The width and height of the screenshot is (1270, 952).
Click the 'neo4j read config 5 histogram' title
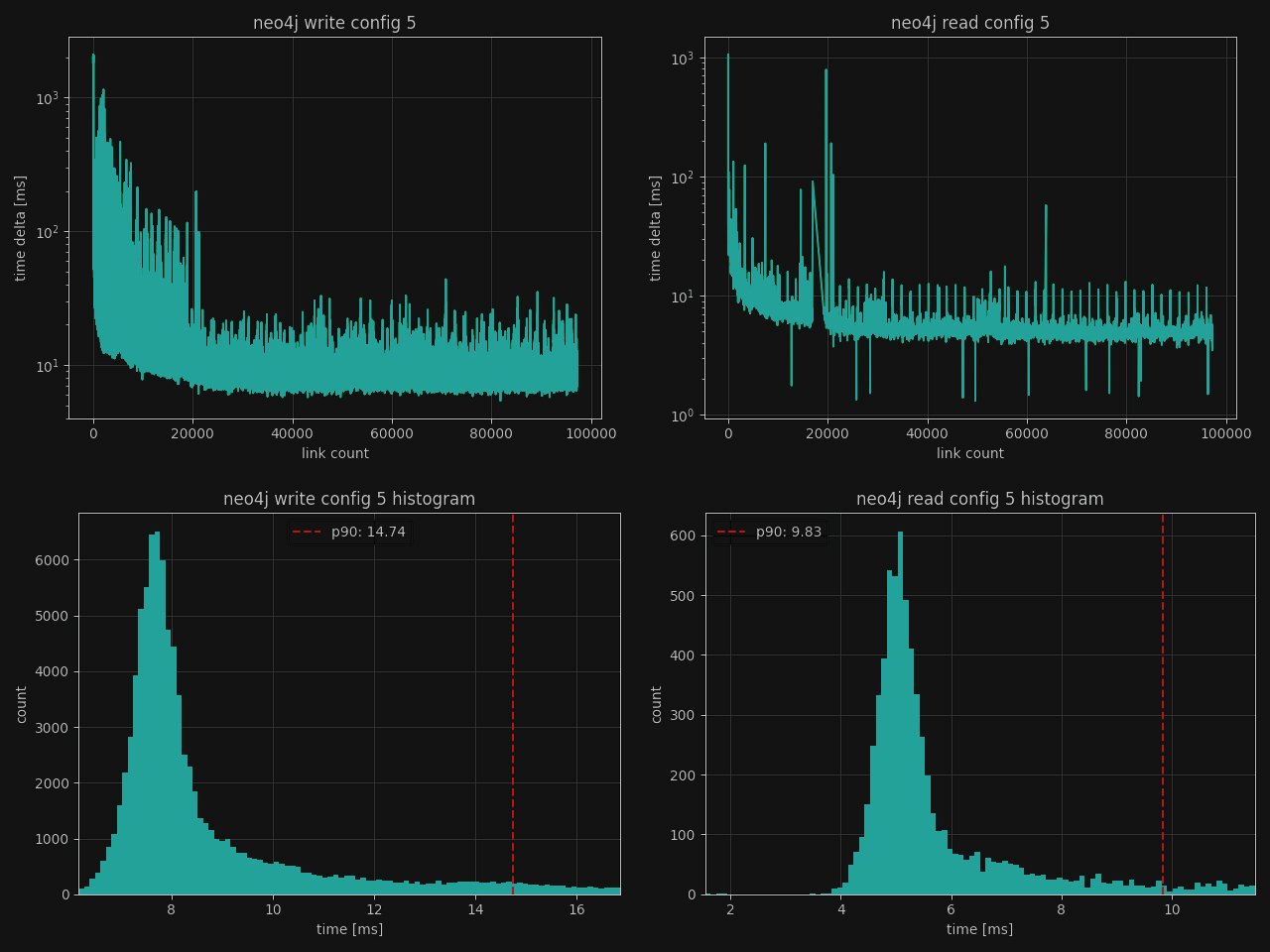tap(980, 499)
